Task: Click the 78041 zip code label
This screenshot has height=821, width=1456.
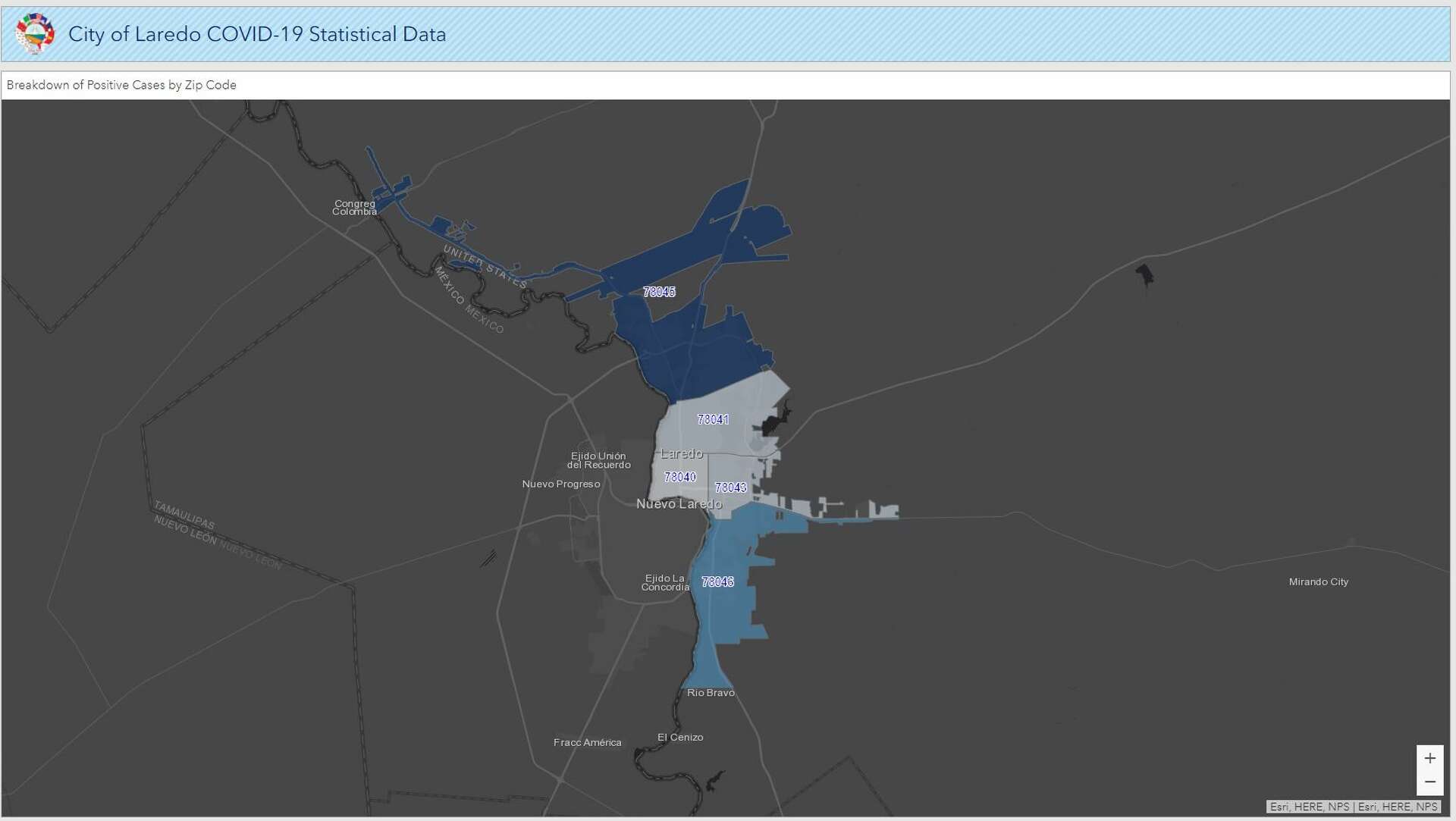Action: pyautogui.click(x=713, y=419)
